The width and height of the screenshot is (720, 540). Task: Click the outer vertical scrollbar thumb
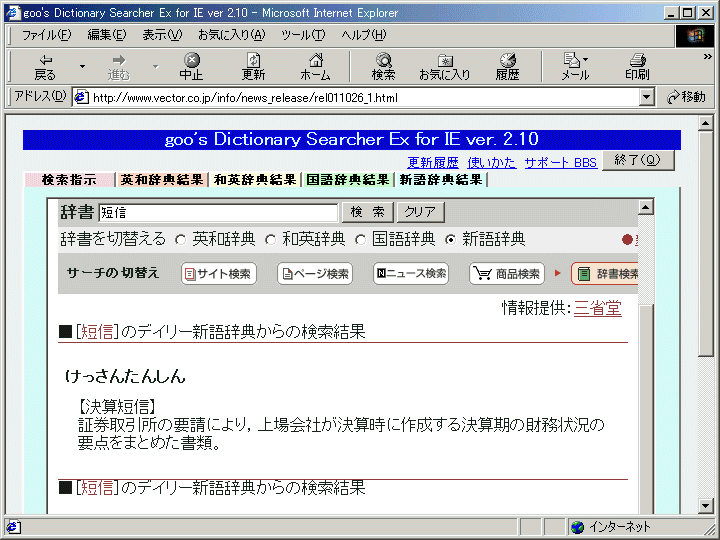pos(706,243)
